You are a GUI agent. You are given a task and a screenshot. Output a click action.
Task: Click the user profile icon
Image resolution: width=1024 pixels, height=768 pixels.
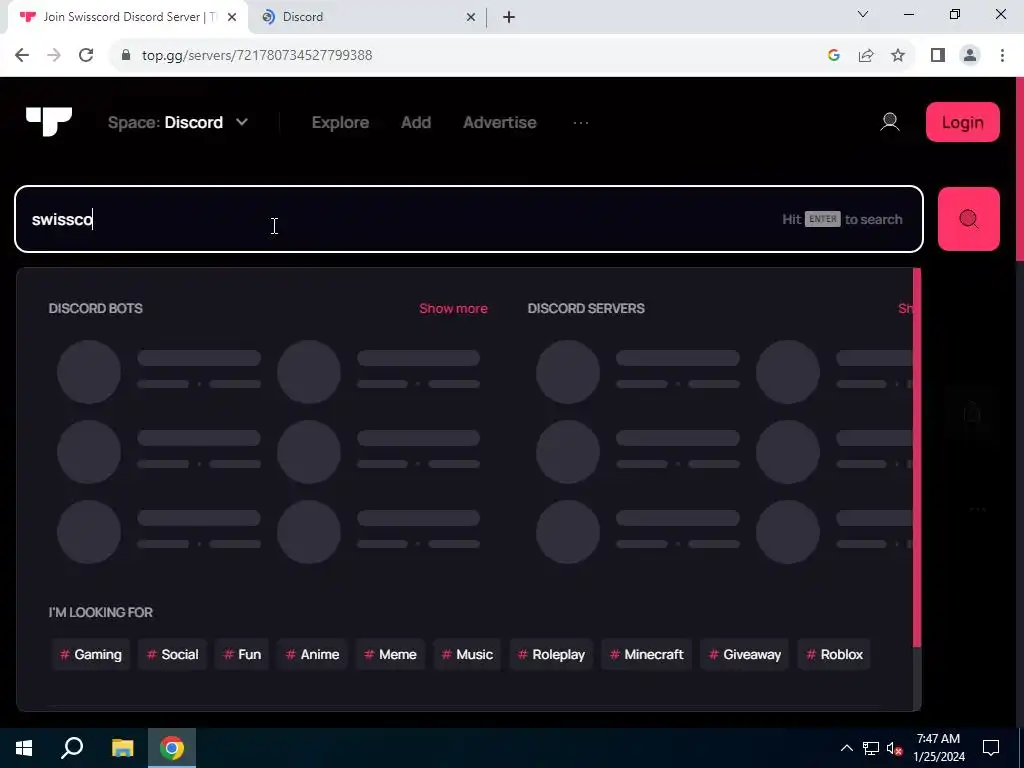[889, 121]
